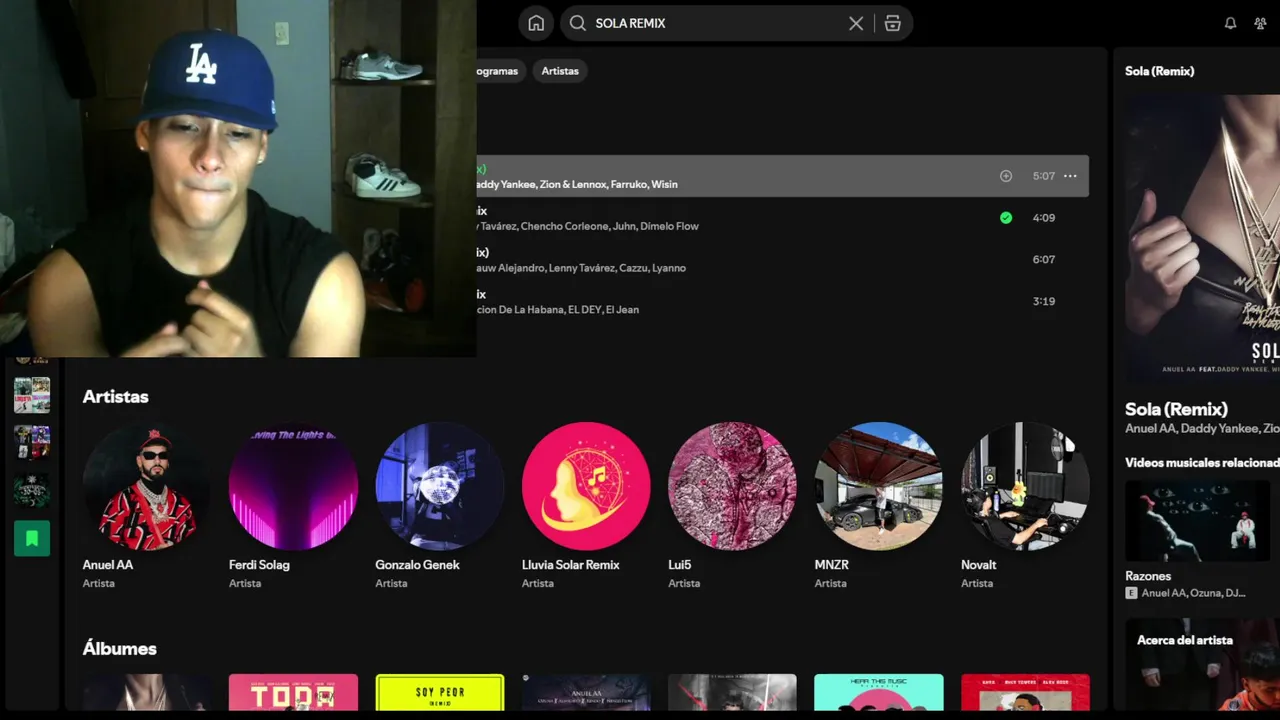Open notifications bell icon
The image size is (1280, 720).
click(1231, 23)
